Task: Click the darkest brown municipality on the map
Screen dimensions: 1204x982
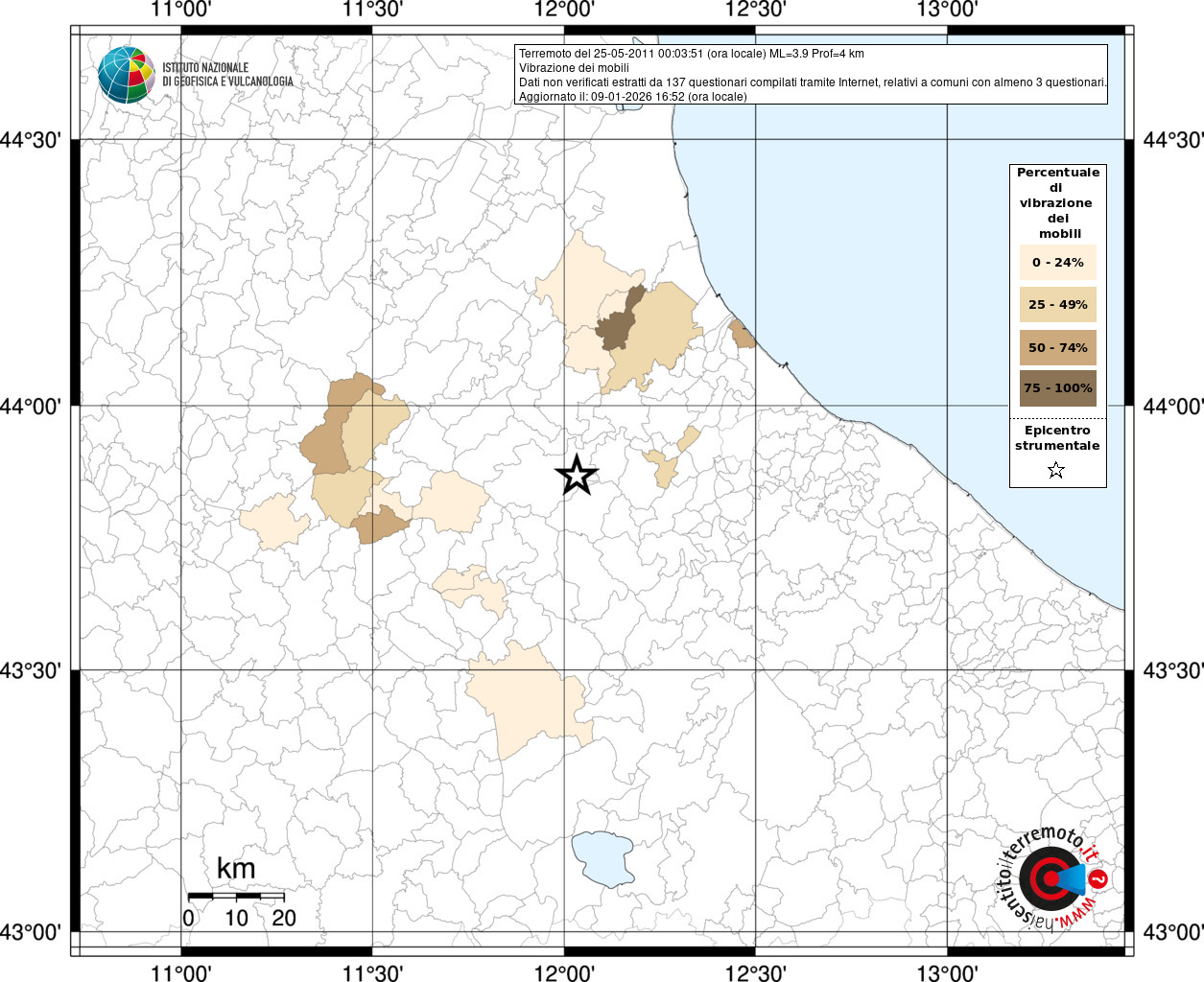Action: pos(616,326)
